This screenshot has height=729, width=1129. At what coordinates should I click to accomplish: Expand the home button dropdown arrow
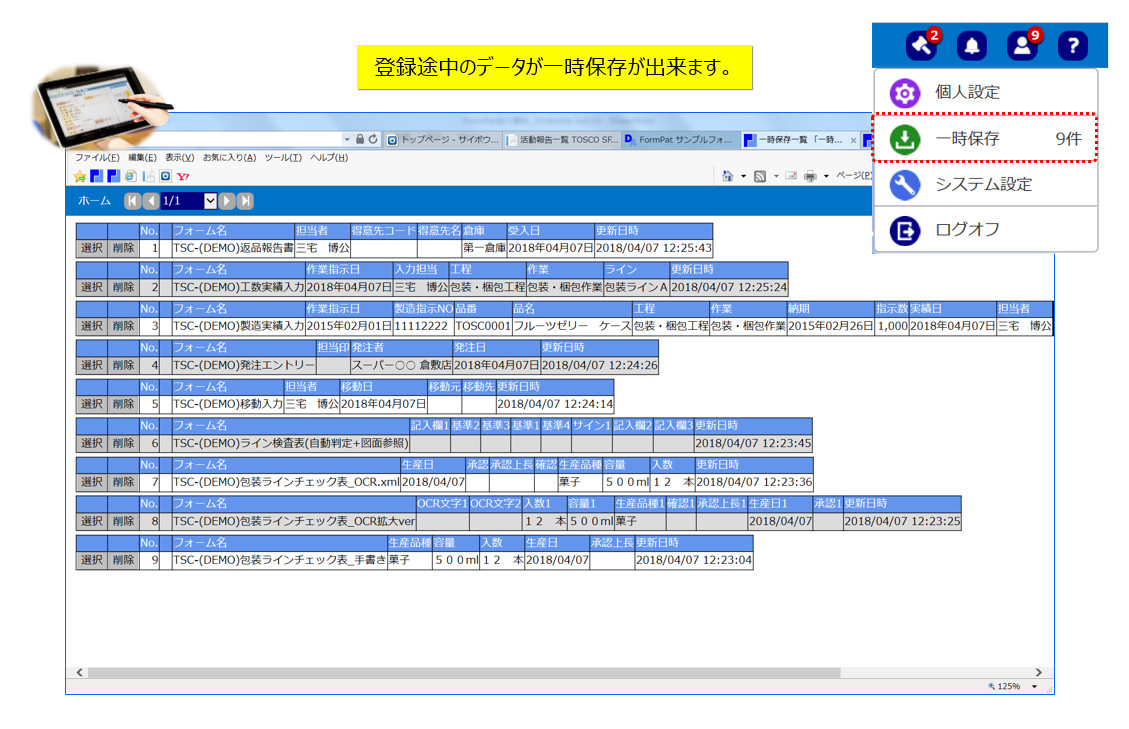pos(743,176)
